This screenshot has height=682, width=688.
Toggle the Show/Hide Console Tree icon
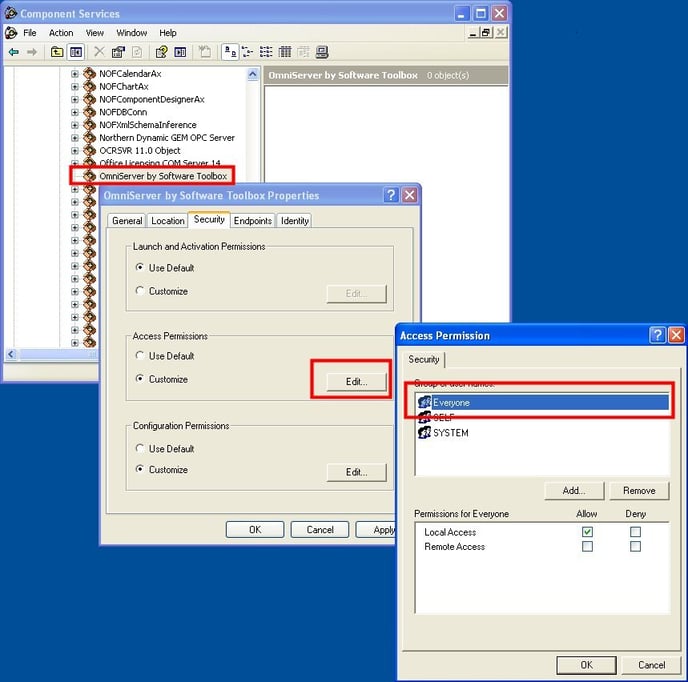76,52
